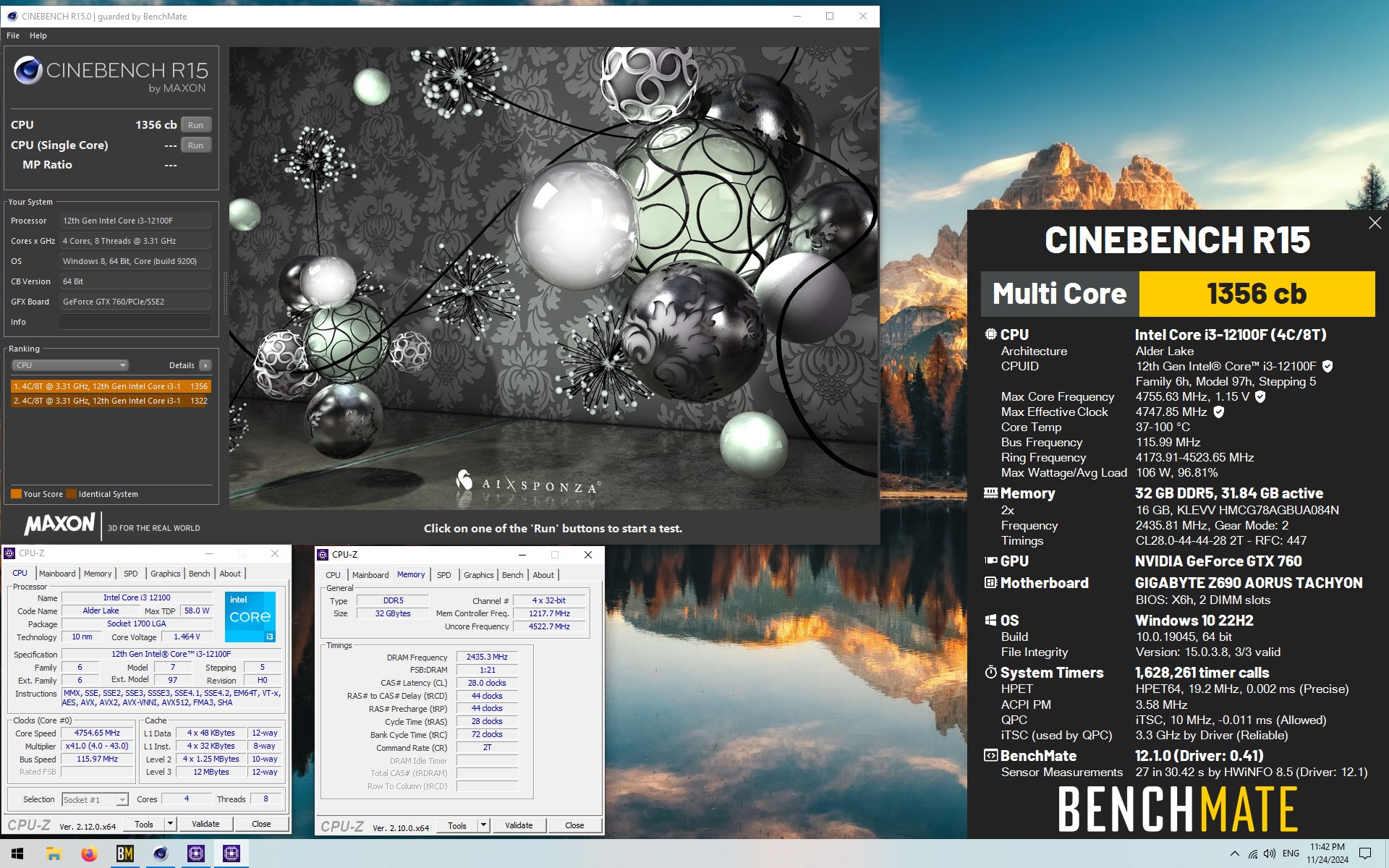Image resolution: width=1389 pixels, height=868 pixels.
Task: Launch Firefox from the taskbar
Action: [x=89, y=854]
